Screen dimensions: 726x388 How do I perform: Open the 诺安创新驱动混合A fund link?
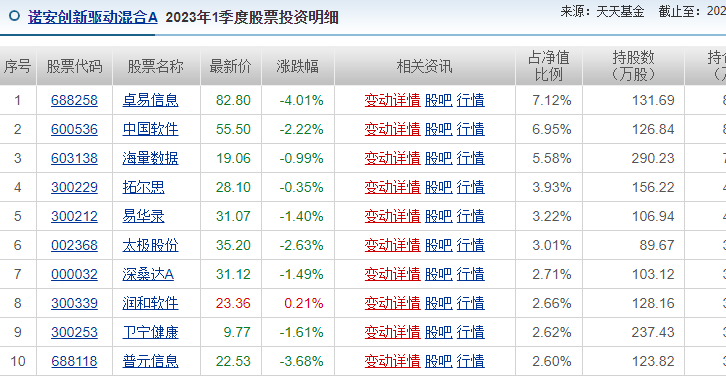[93, 18]
